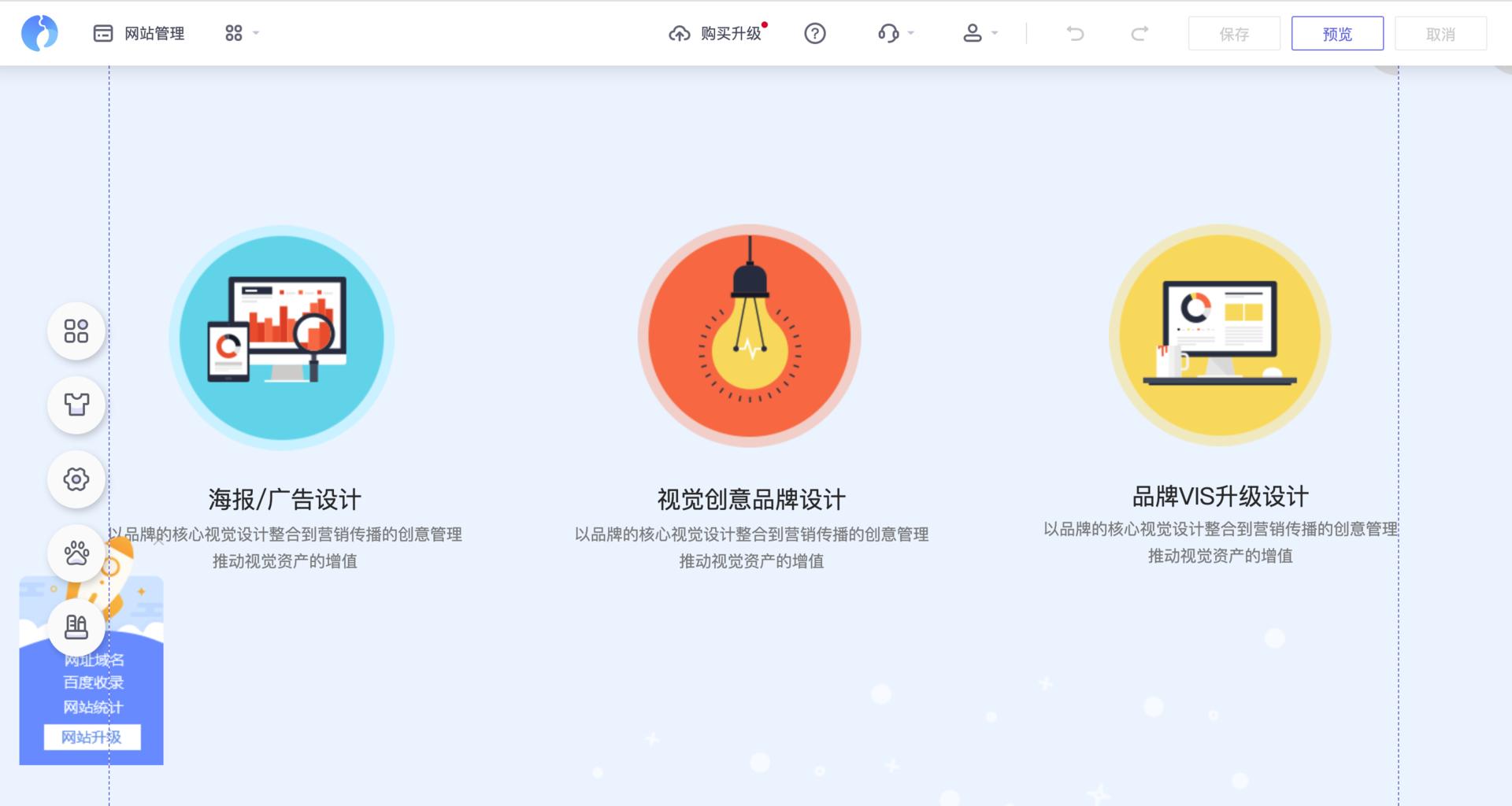This screenshot has height=806, width=1512.
Task: Open the 网站管理 menu item
Action: point(140,33)
